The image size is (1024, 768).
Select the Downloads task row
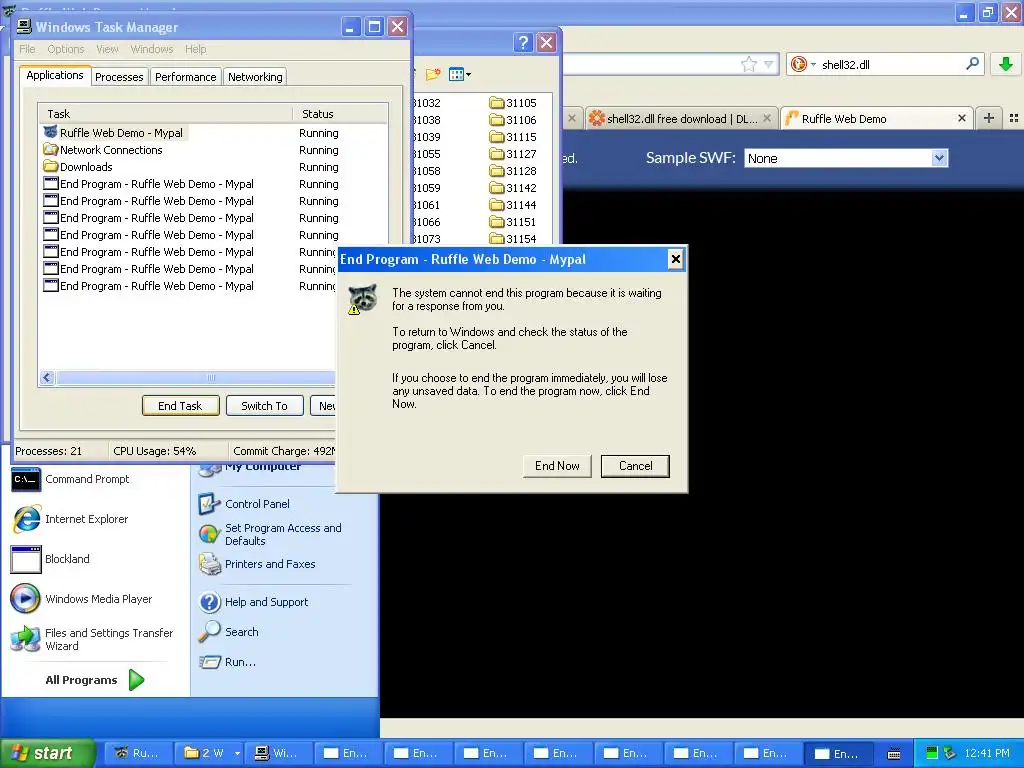pyautogui.click(x=78, y=167)
